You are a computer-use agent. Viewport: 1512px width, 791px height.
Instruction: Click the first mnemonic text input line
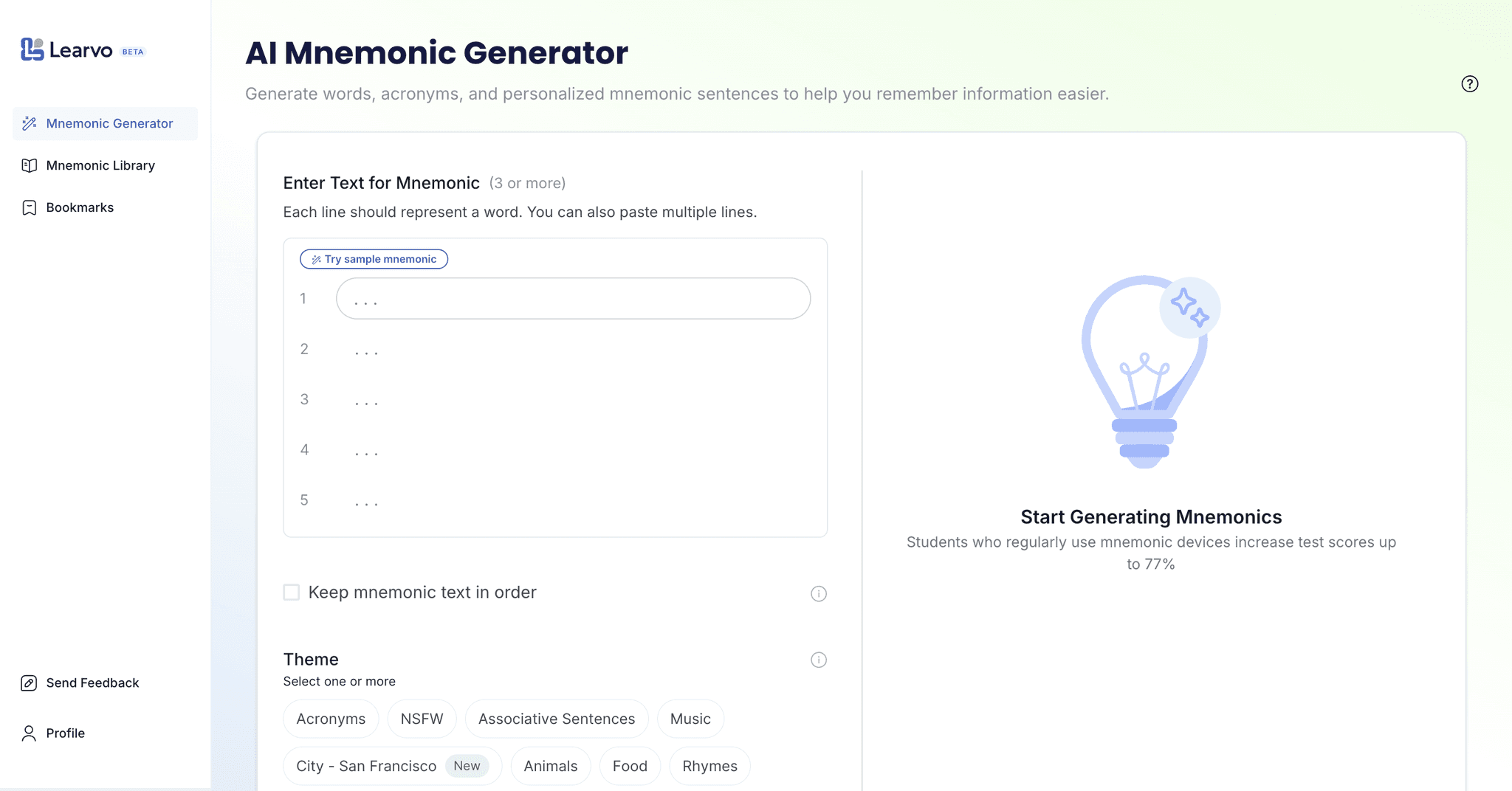click(573, 298)
